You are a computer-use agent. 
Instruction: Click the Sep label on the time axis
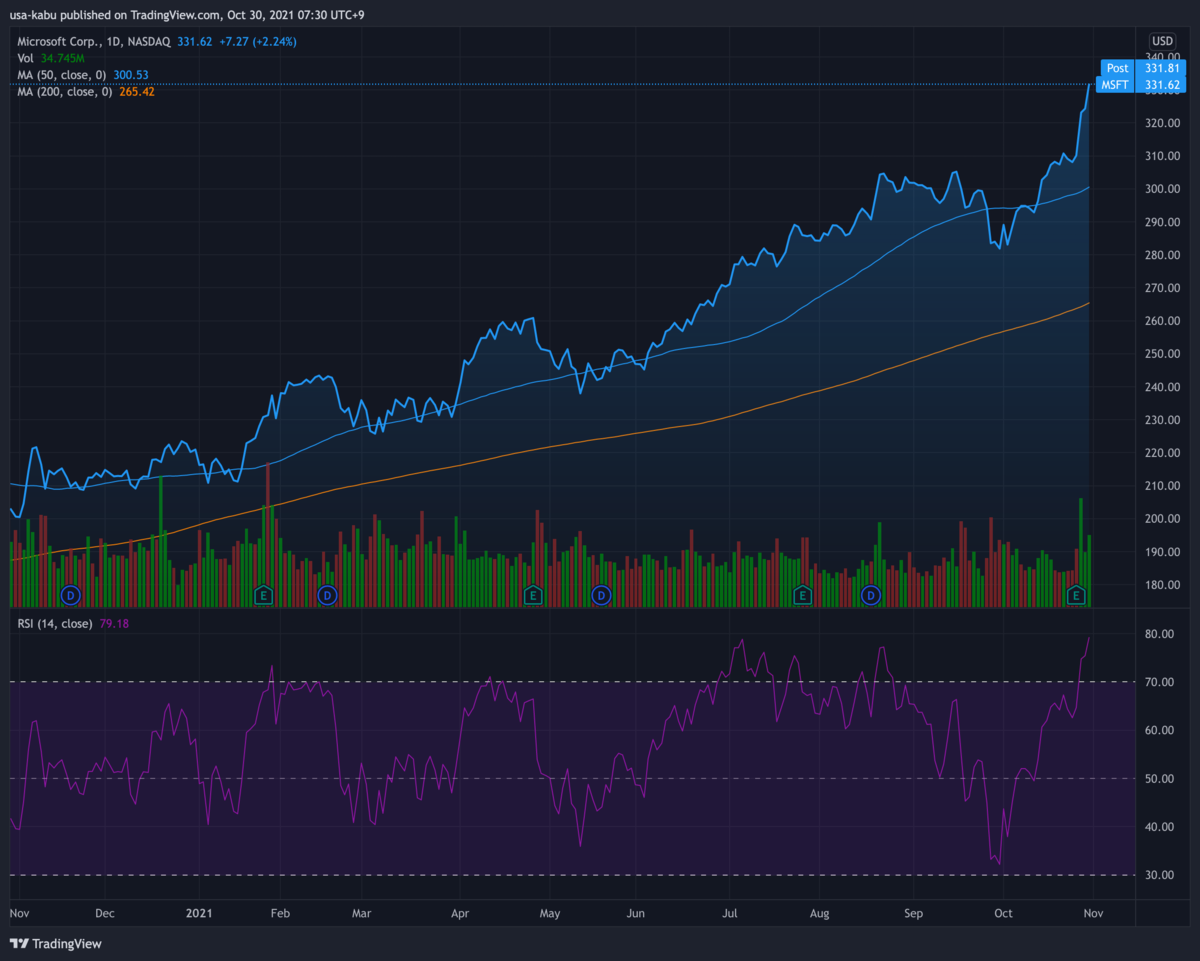(912, 913)
